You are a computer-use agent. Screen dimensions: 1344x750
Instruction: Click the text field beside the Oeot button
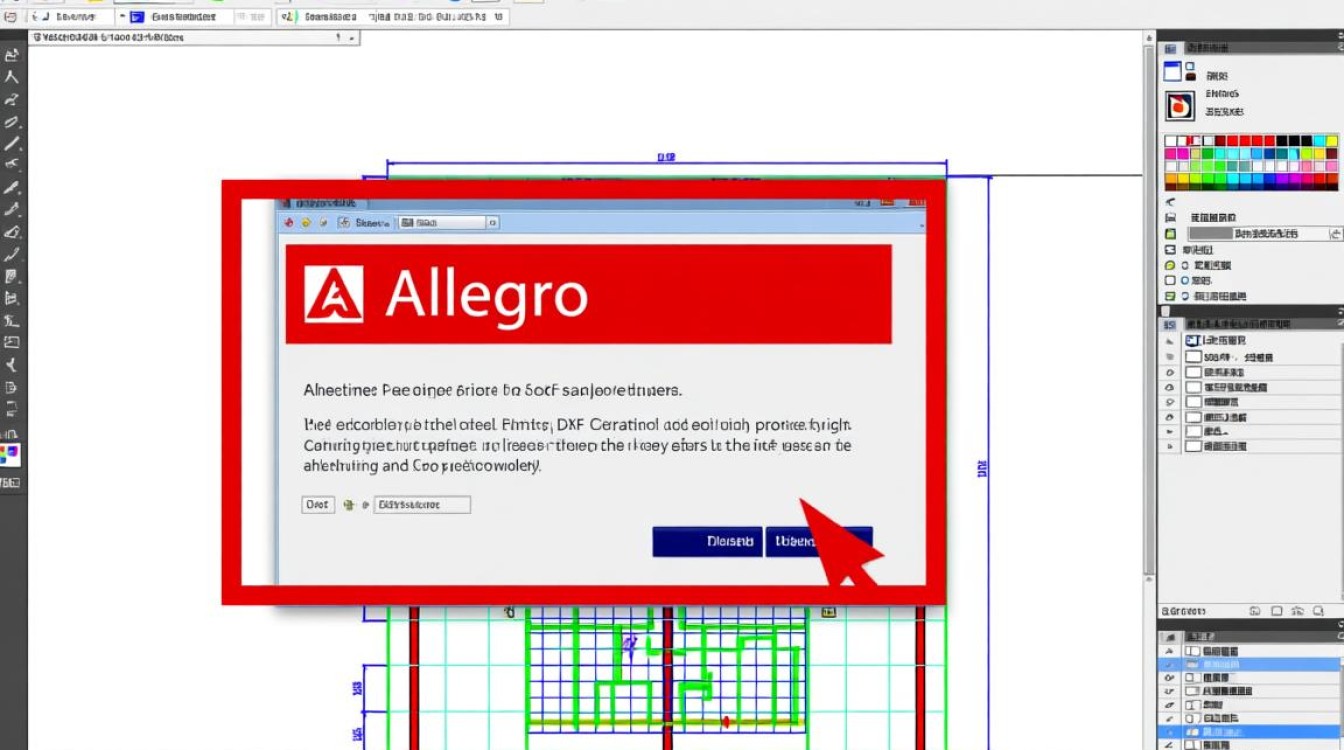(x=422, y=505)
